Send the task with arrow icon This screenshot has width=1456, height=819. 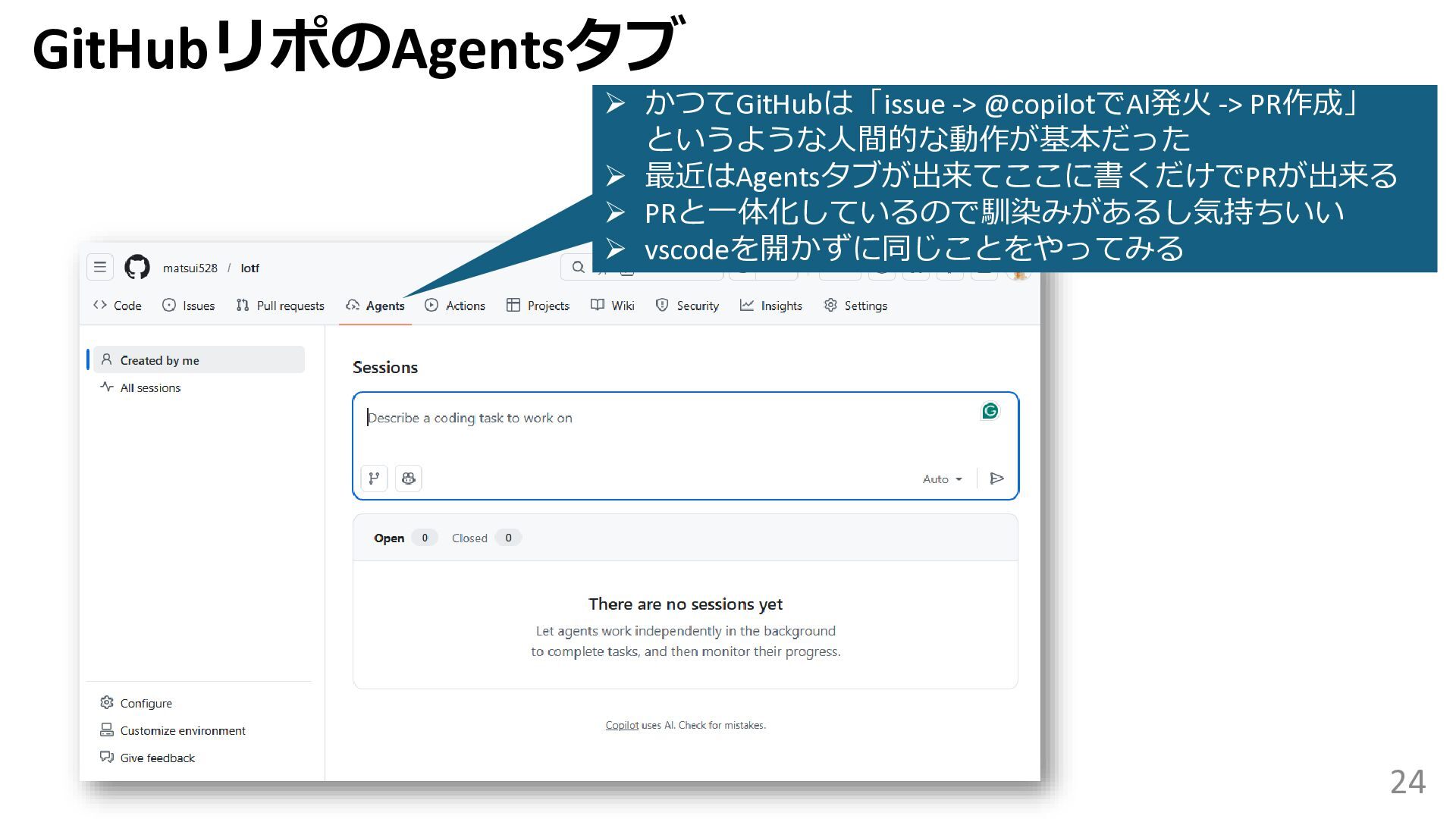click(996, 479)
